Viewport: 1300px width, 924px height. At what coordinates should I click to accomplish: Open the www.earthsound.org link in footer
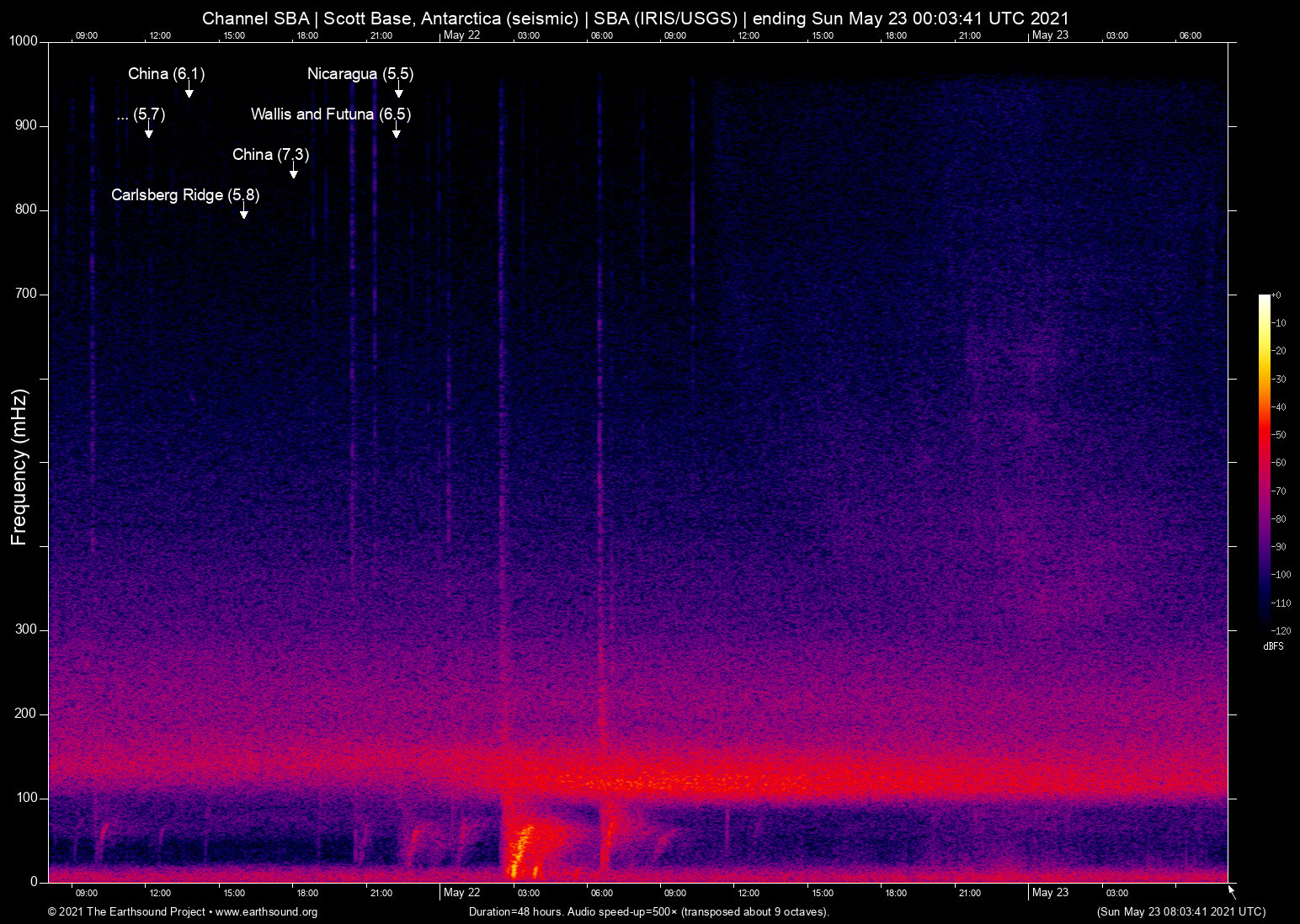[266, 912]
